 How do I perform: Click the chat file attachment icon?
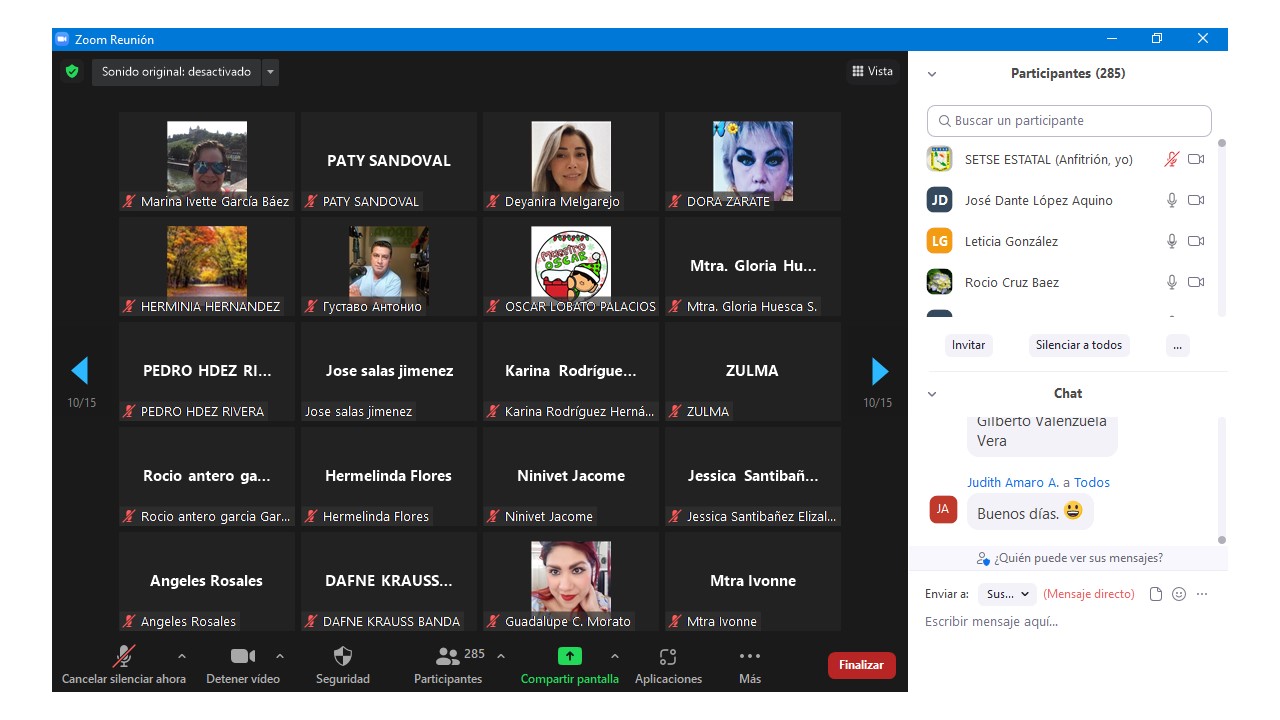click(1156, 594)
